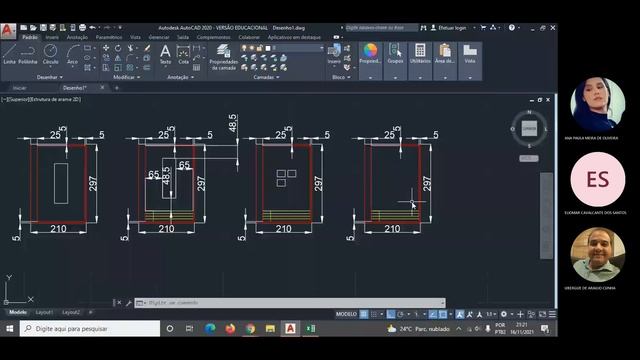
Task: Click the ViewCube top face
Action: point(529,128)
